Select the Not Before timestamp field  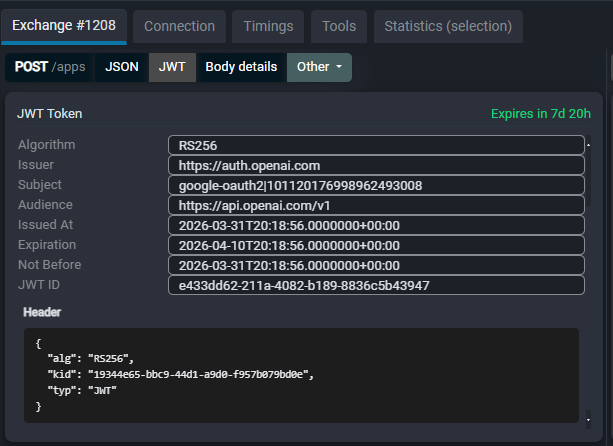tap(376, 265)
